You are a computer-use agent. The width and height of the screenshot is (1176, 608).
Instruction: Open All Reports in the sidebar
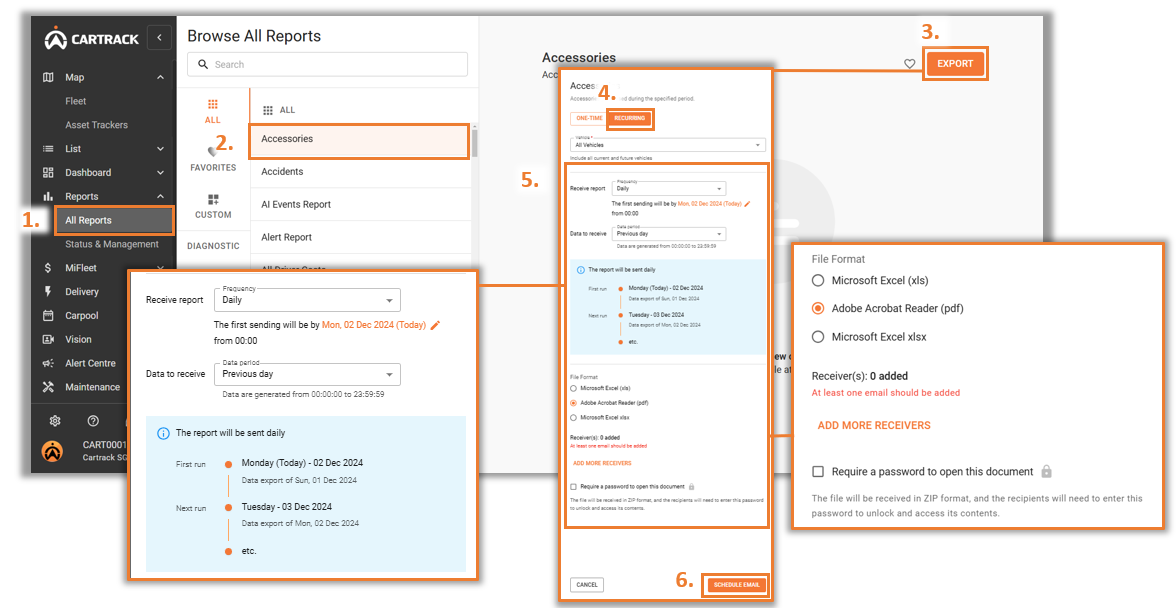pyautogui.click(x=114, y=220)
